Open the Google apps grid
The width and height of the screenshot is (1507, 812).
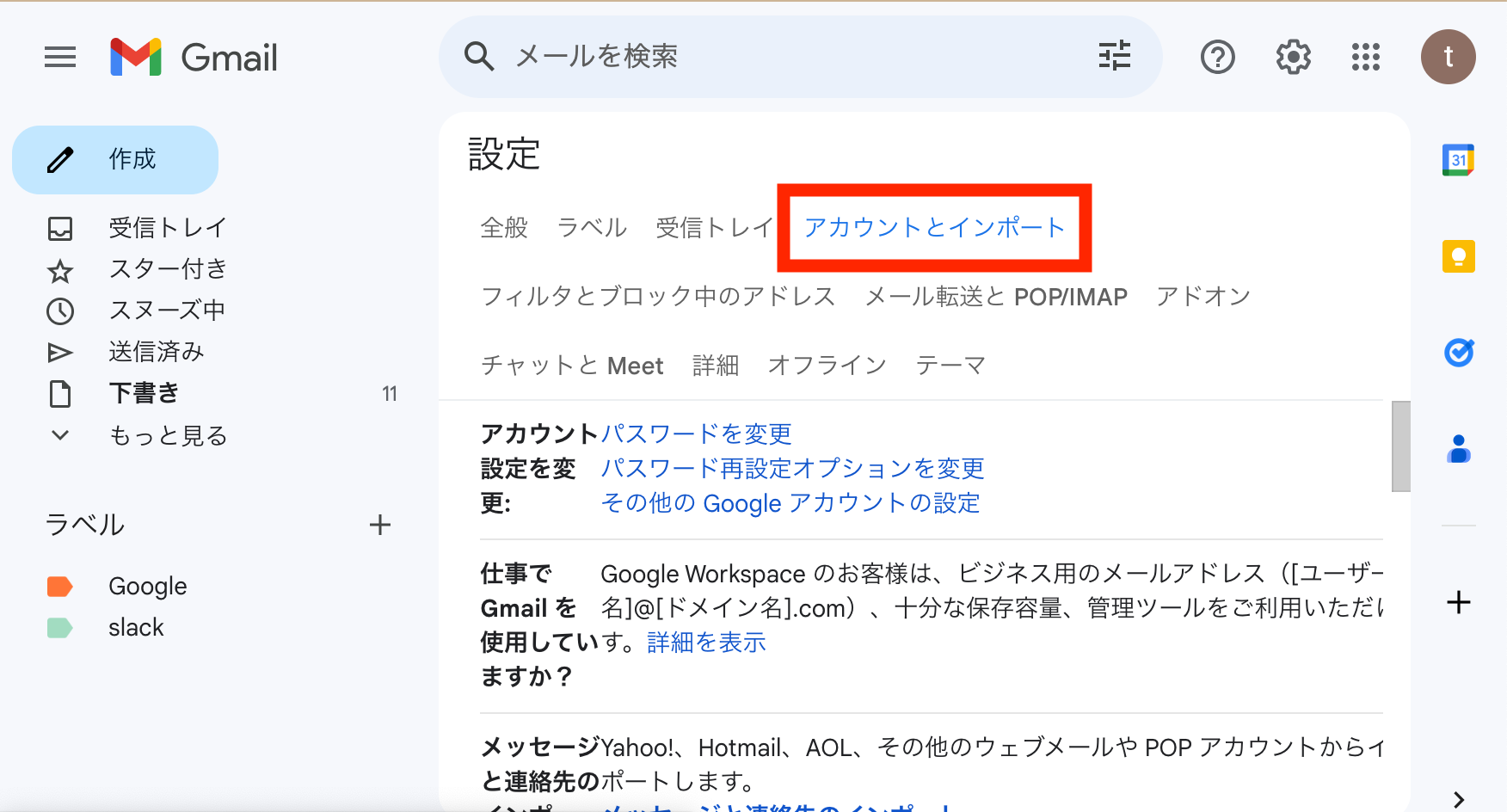click(1366, 58)
